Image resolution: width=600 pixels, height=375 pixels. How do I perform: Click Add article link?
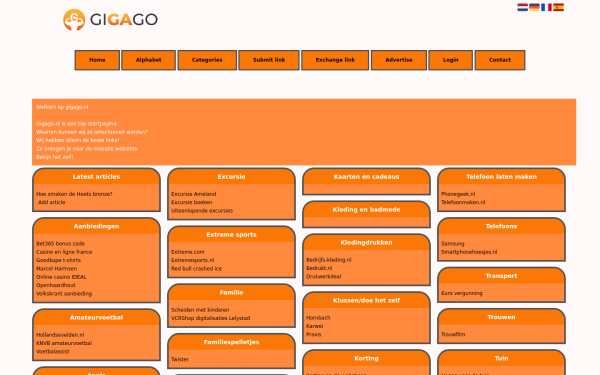coord(52,202)
